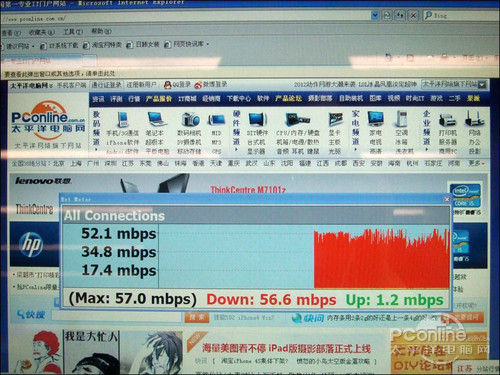Viewport: 500px width, 375px height.
Task: Close the Net Meter window
Action: tap(447, 199)
